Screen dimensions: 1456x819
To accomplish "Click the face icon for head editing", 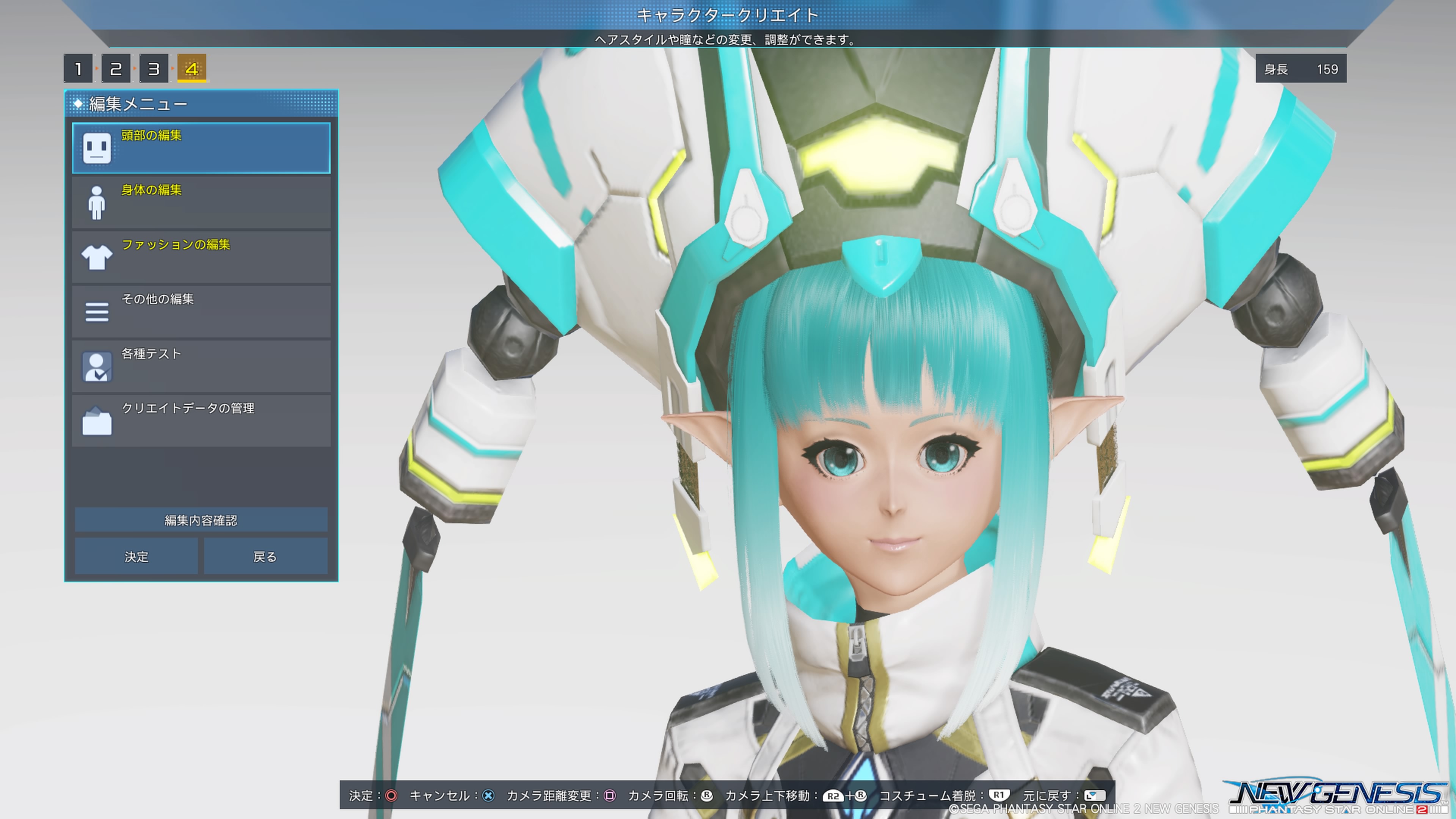I will pos(97,148).
